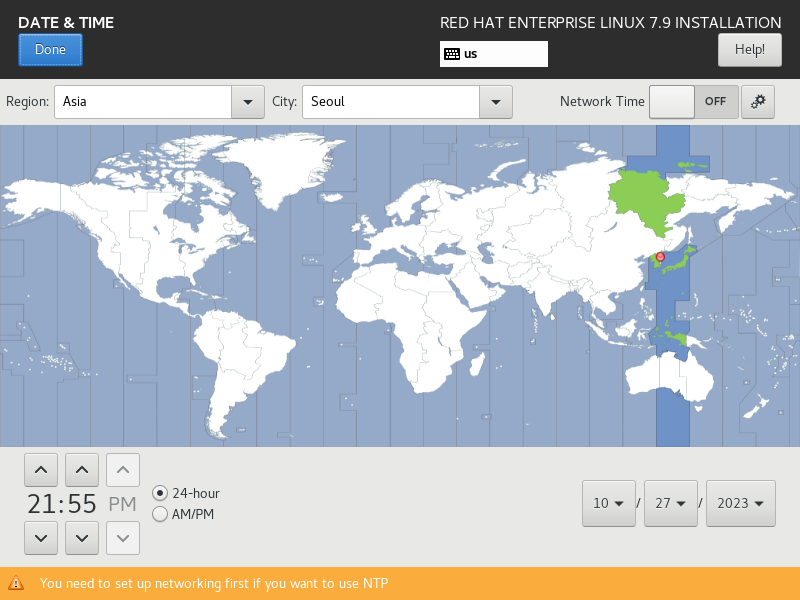Click the NTP networking warning message

(214, 583)
